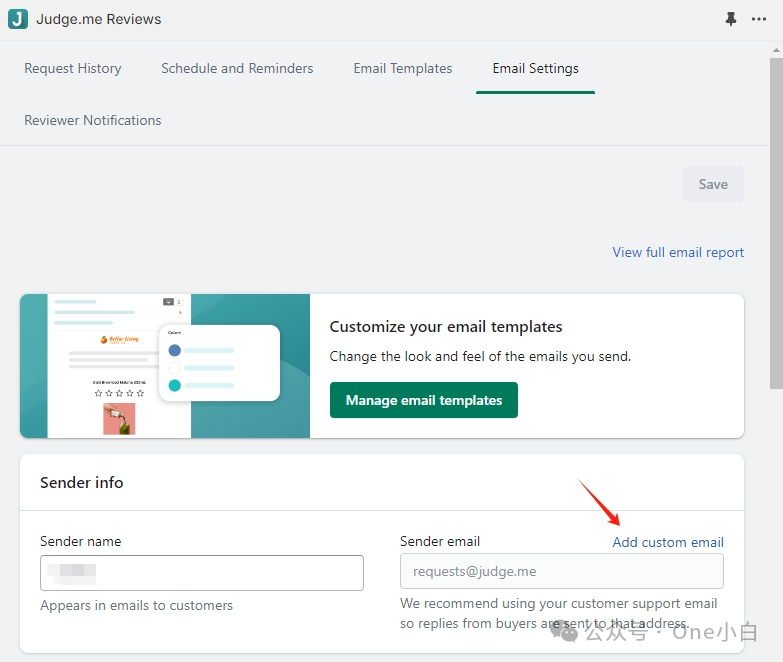Click the email template preview illustration
Image resolution: width=783 pixels, height=662 pixels.
pos(165,366)
